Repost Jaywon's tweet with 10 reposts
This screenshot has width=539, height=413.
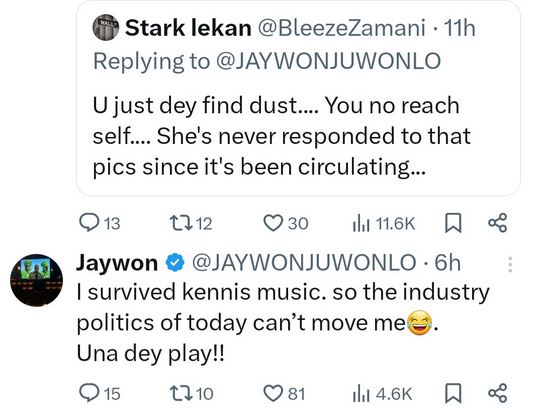(x=192, y=393)
